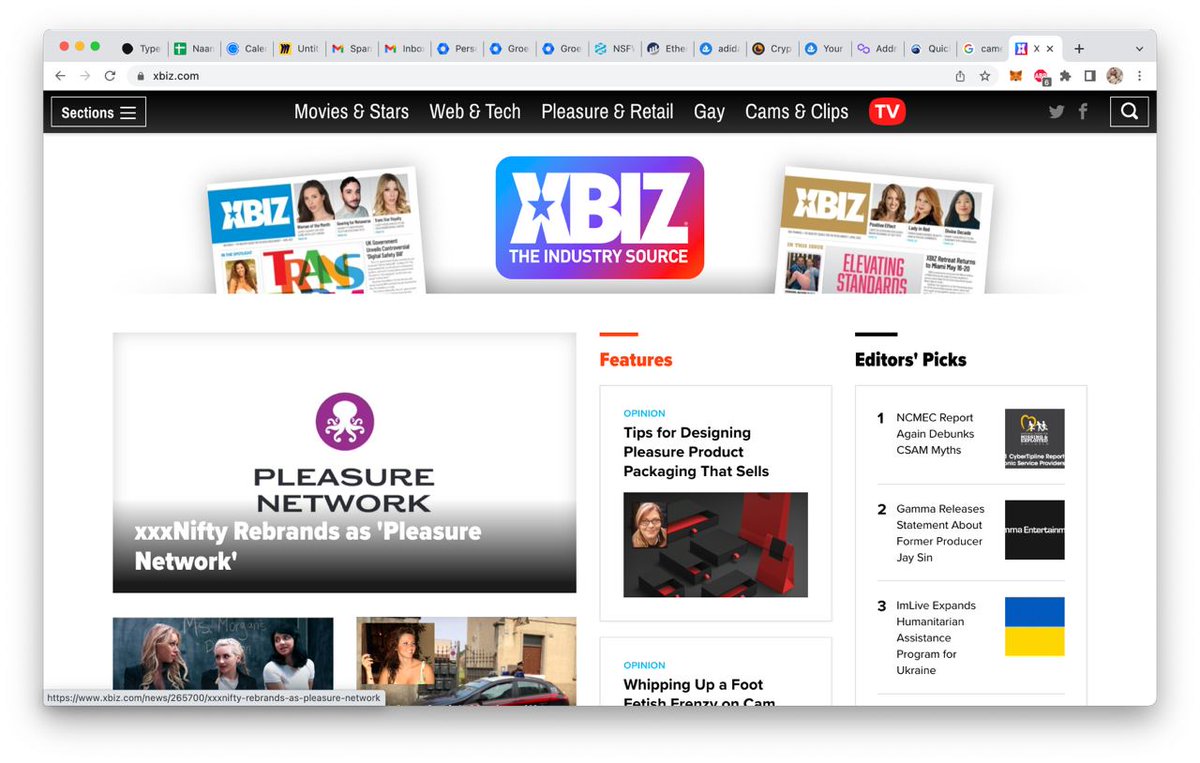Screen dimensions: 1200x763
Task: Click the Ukraine flag thumbnail
Action: click(x=1035, y=627)
